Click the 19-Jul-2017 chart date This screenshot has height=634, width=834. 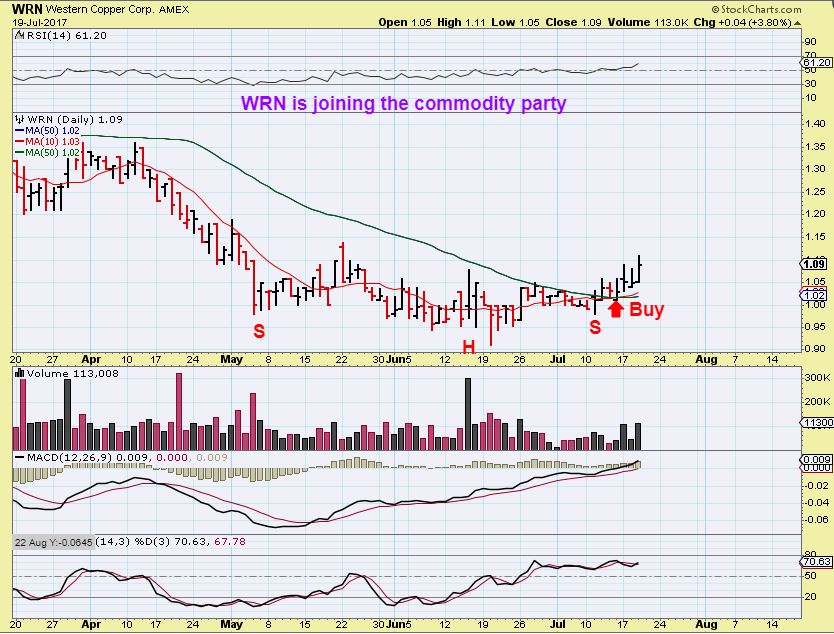click(39, 22)
